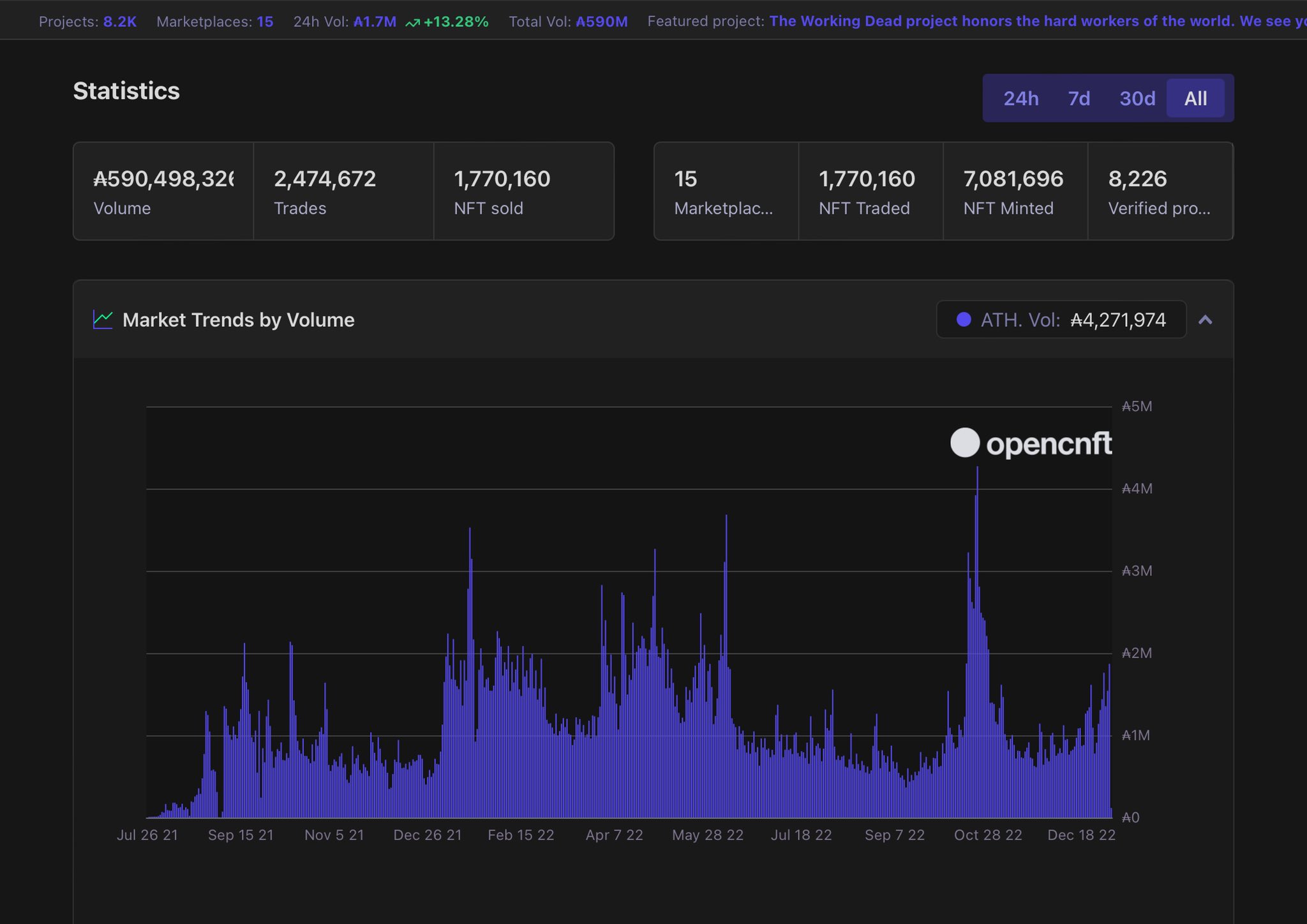Click the green 24h trend arrow icon

[412, 23]
